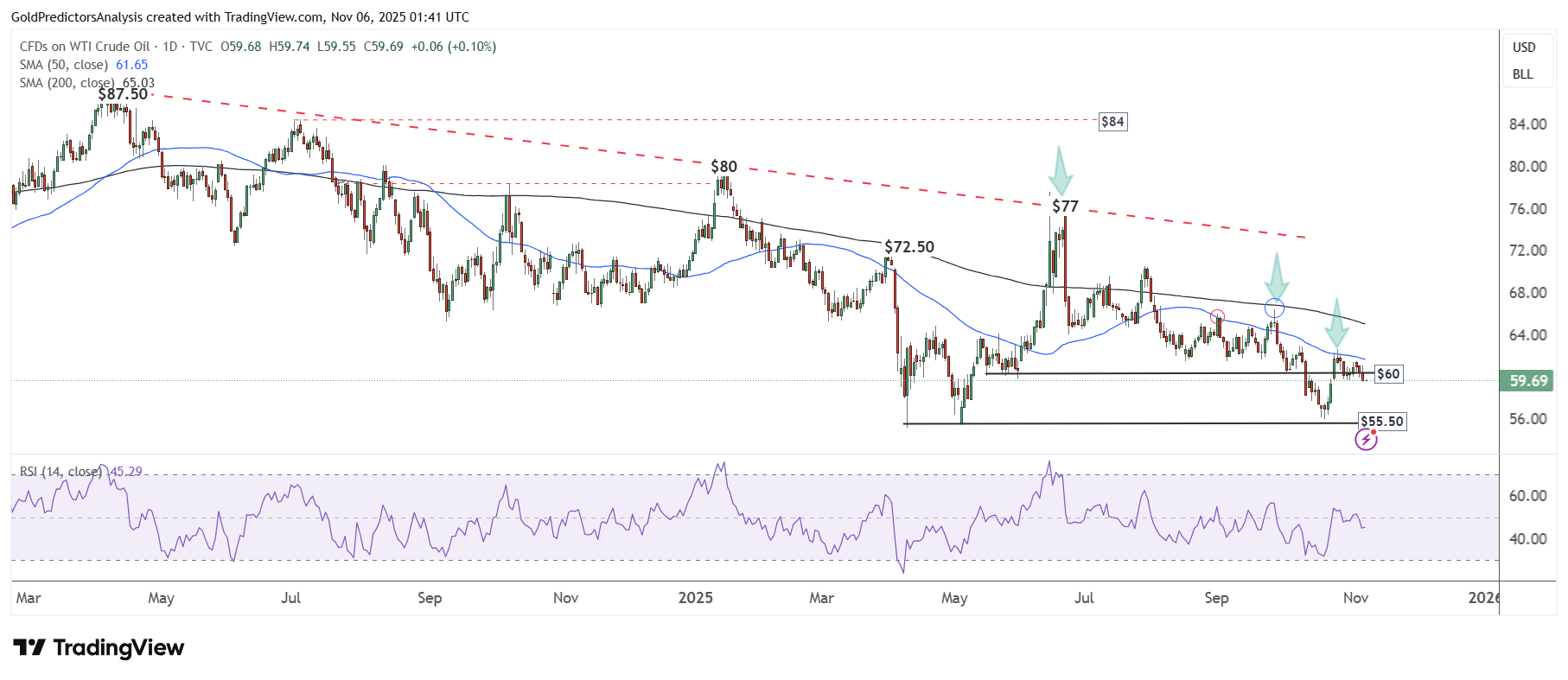Click the purple lightning bolt event icon
The width and height of the screenshot is (1568, 680).
coord(1365,440)
